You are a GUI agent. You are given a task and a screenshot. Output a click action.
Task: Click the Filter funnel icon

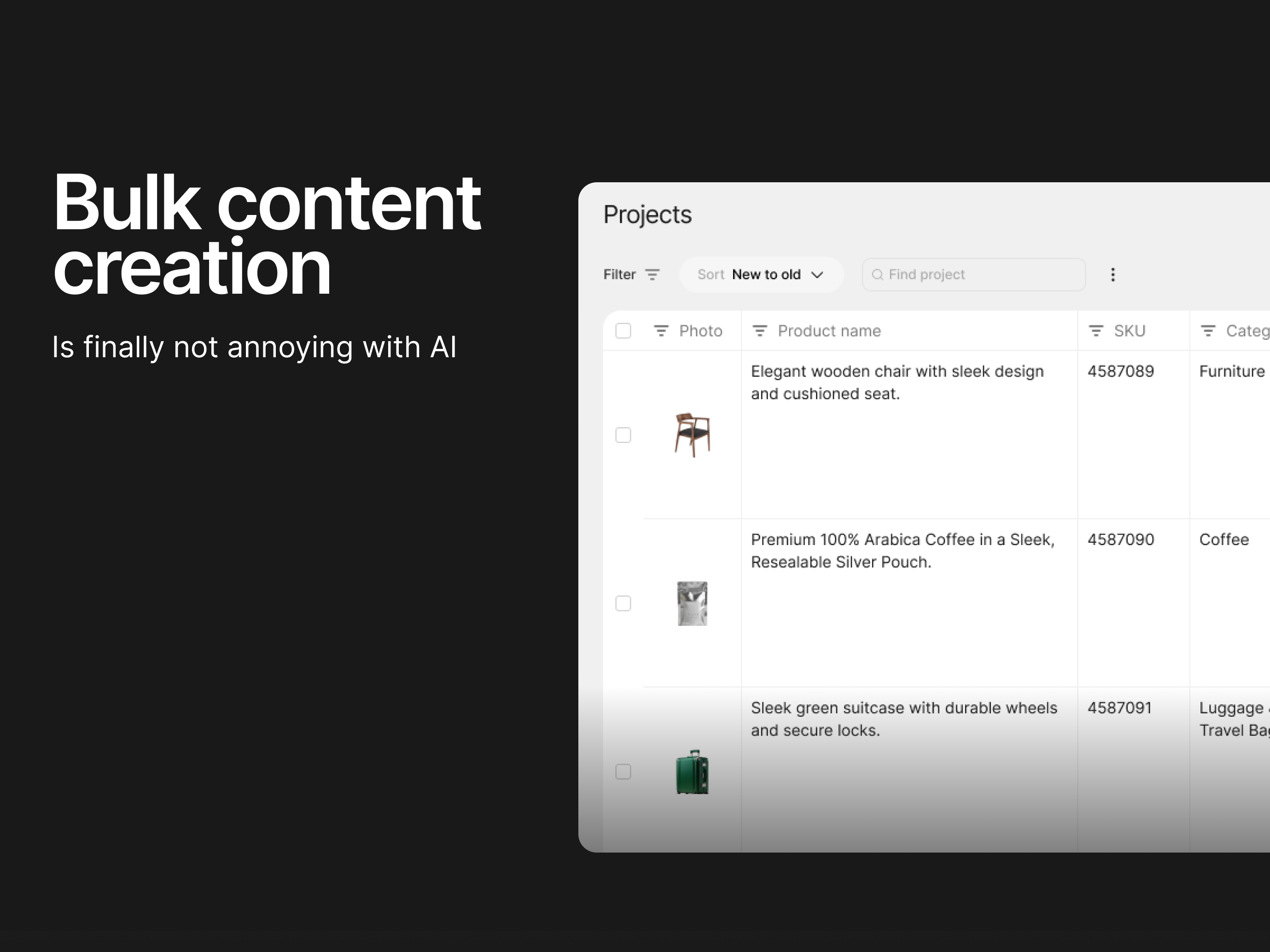[653, 274]
